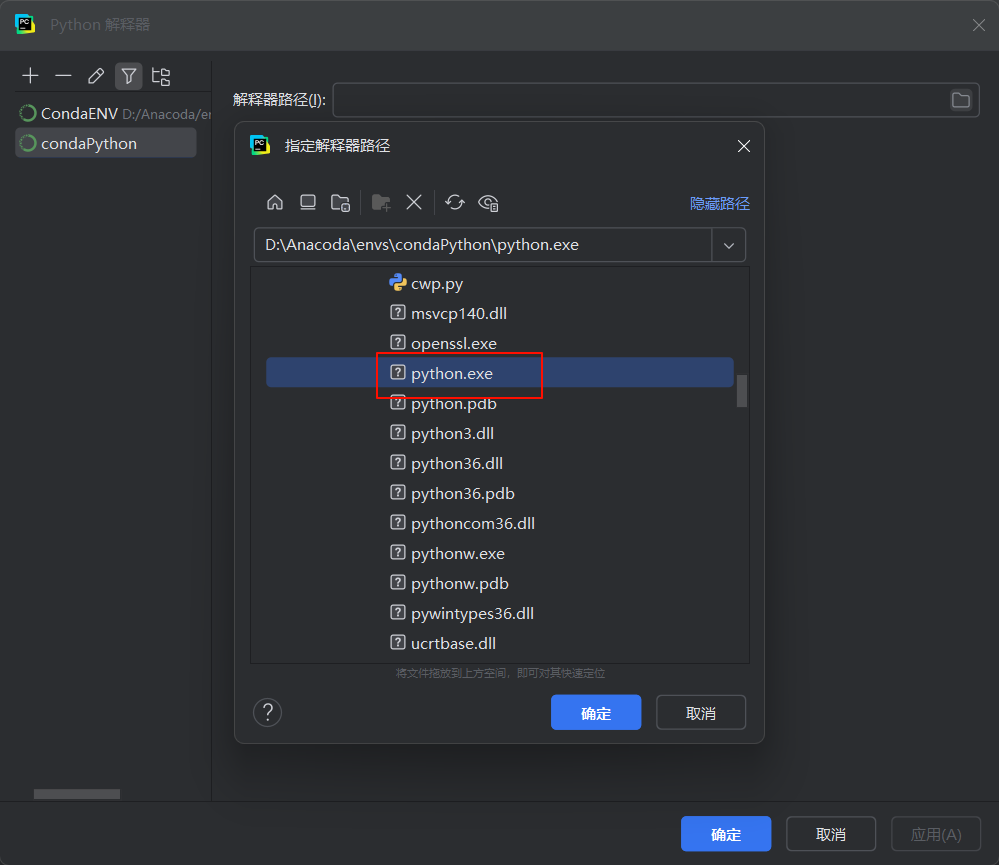Edit interpreter using pencil icon
The width and height of the screenshot is (999, 865).
click(x=96, y=76)
